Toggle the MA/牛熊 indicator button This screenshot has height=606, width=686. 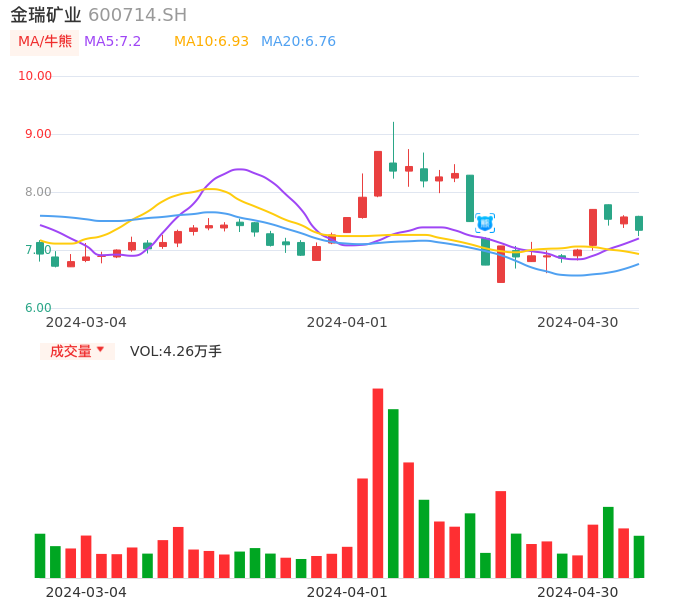point(45,42)
